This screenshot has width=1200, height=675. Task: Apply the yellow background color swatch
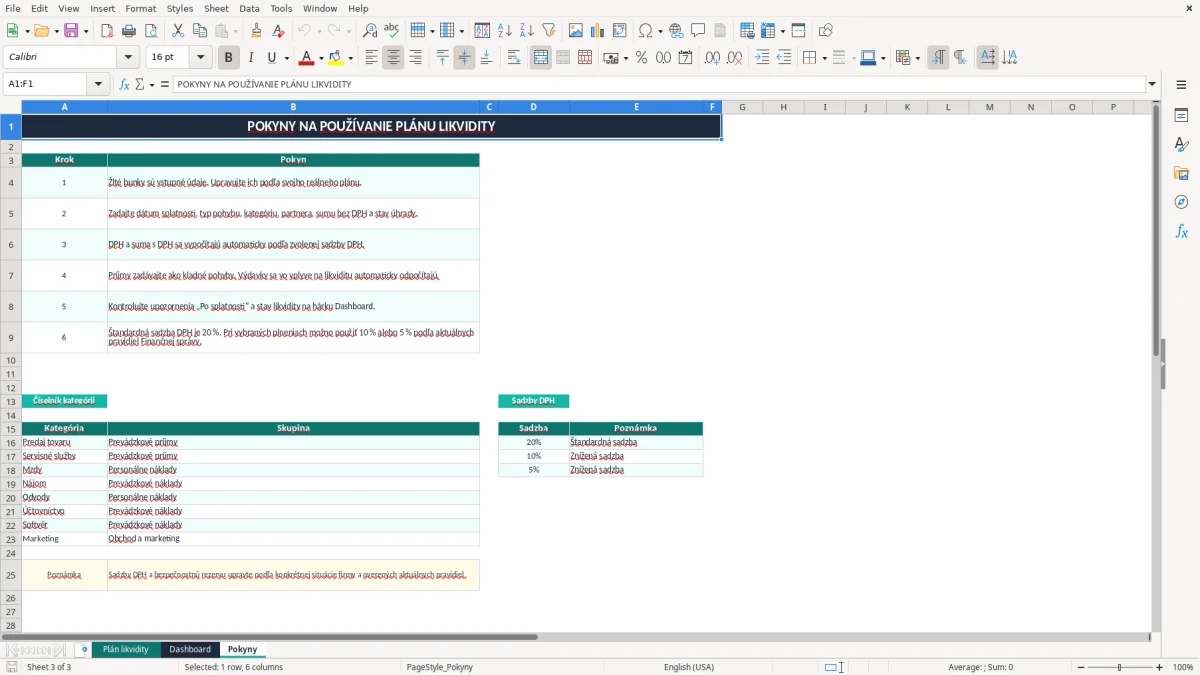[x=336, y=58]
